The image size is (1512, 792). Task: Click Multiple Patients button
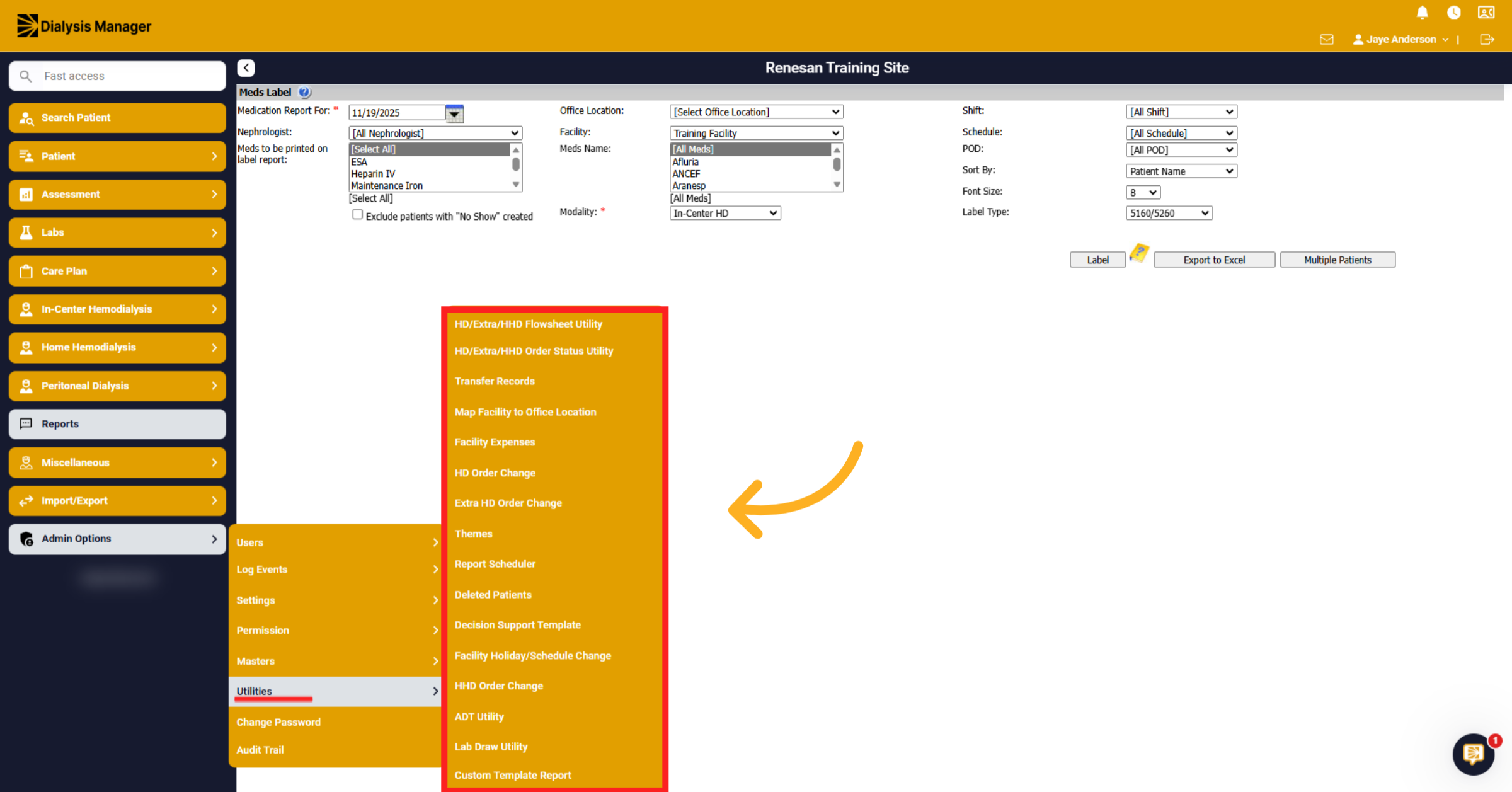[1337, 260]
